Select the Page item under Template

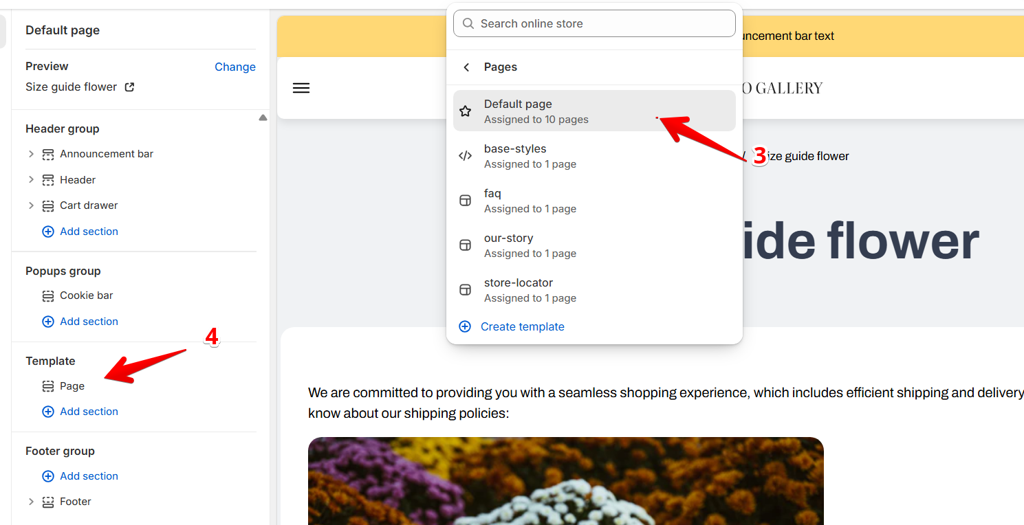point(72,387)
